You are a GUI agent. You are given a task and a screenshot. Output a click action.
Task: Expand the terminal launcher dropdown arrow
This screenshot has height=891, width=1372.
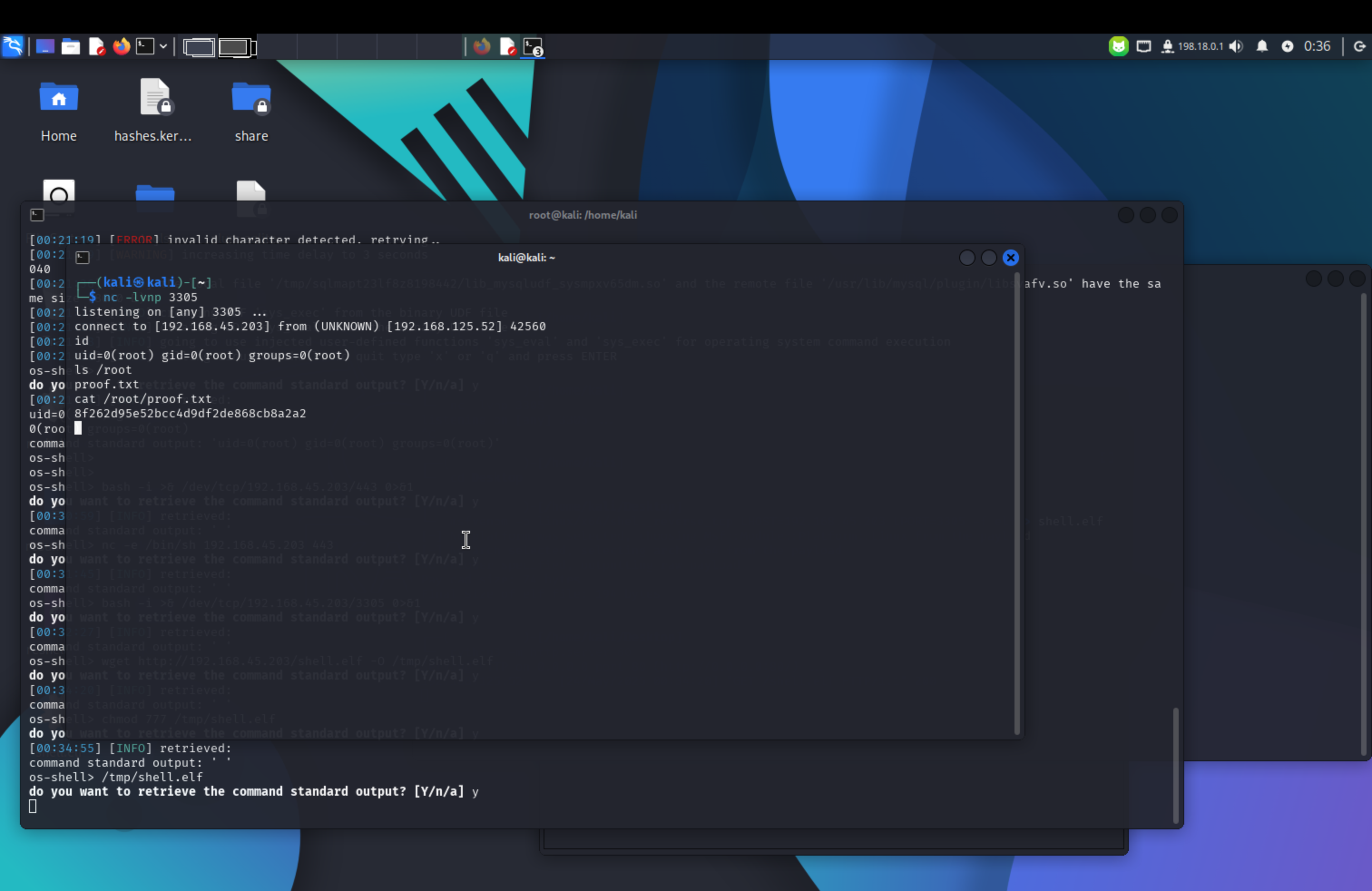click(163, 46)
